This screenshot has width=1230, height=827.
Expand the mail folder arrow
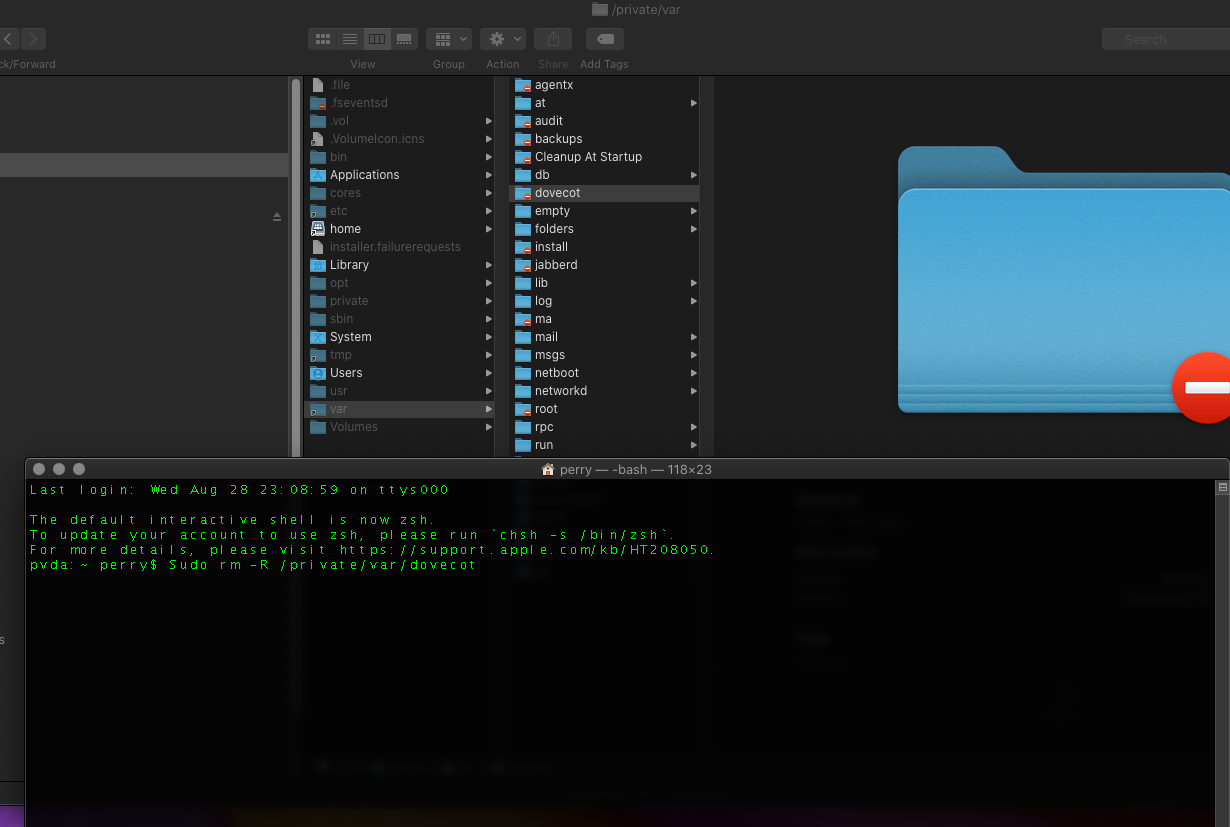point(693,337)
